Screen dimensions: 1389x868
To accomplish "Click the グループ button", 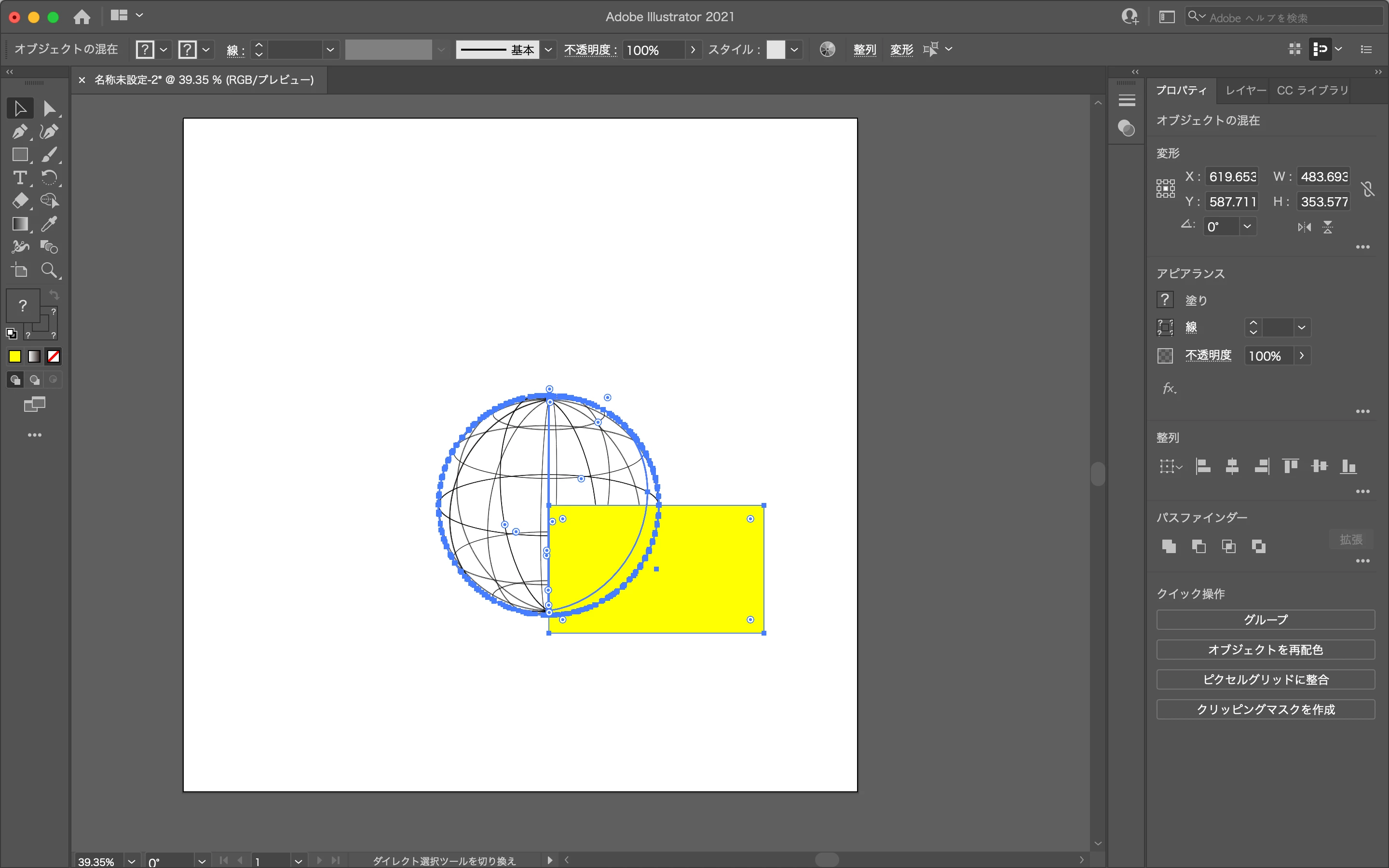I will (x=1265, y=620).
